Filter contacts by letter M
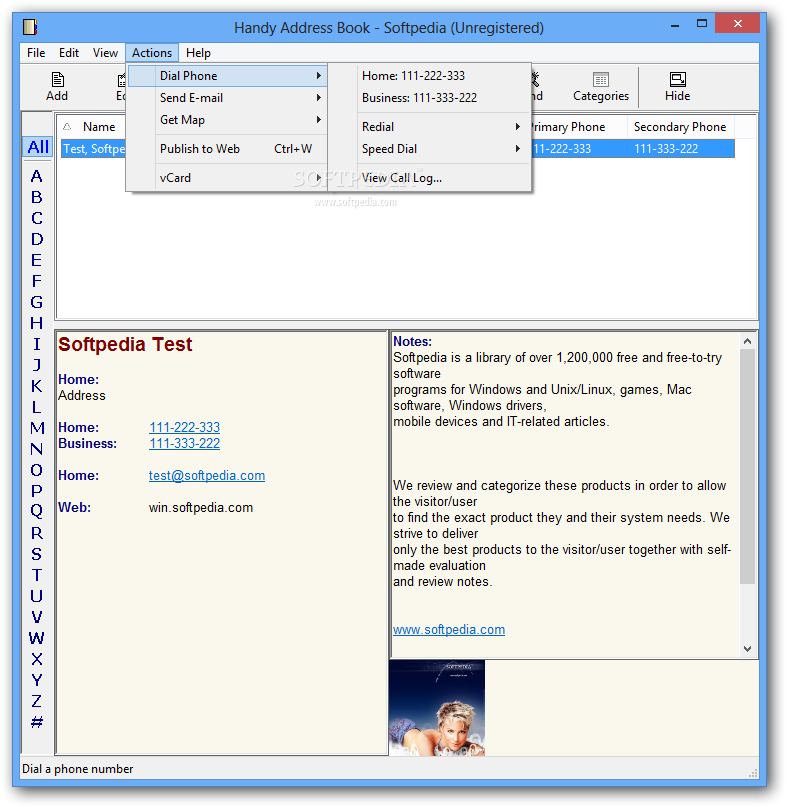The height and width of the screenshot is (807, 787). pyautogui.click(x=37, y=428)
